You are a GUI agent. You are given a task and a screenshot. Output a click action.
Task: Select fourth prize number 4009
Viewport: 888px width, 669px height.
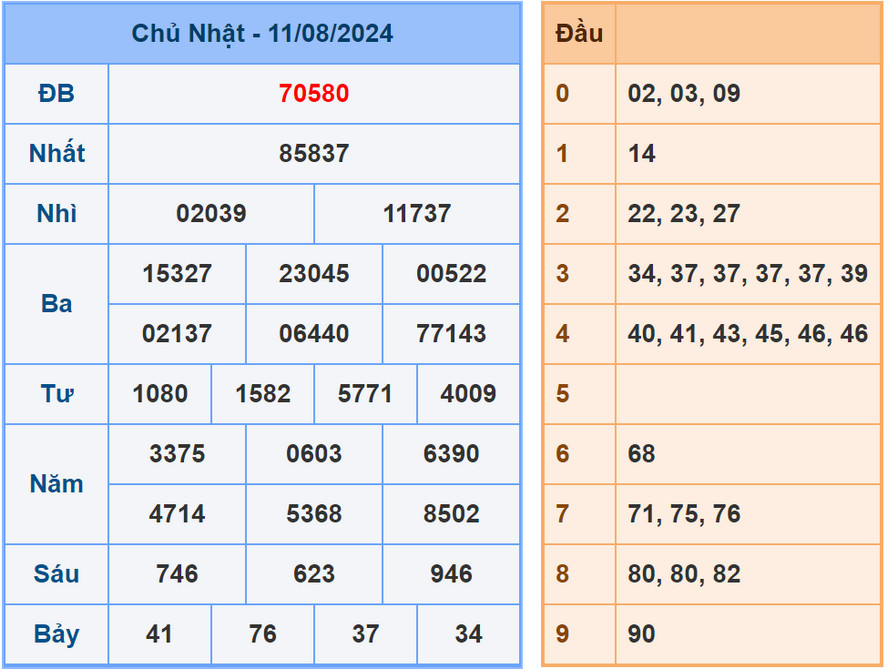(x=468, y=393)
